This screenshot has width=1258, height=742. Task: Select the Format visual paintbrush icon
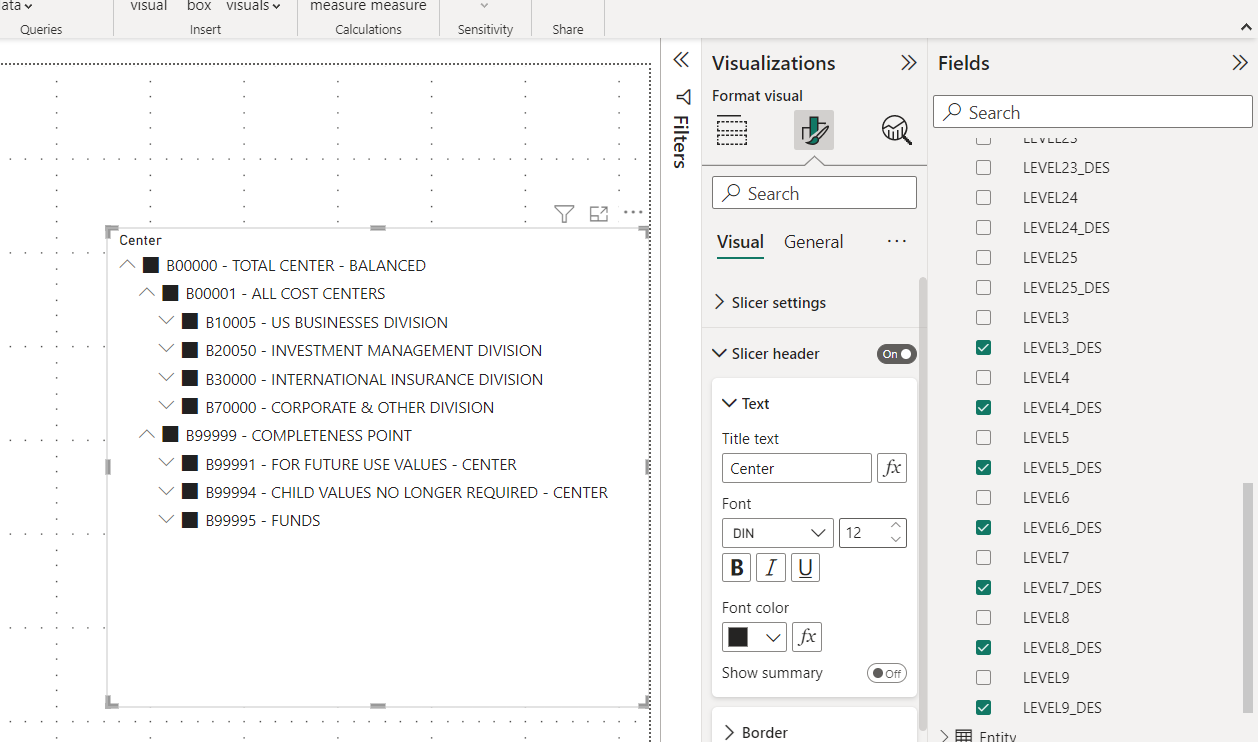coord(814,130)
